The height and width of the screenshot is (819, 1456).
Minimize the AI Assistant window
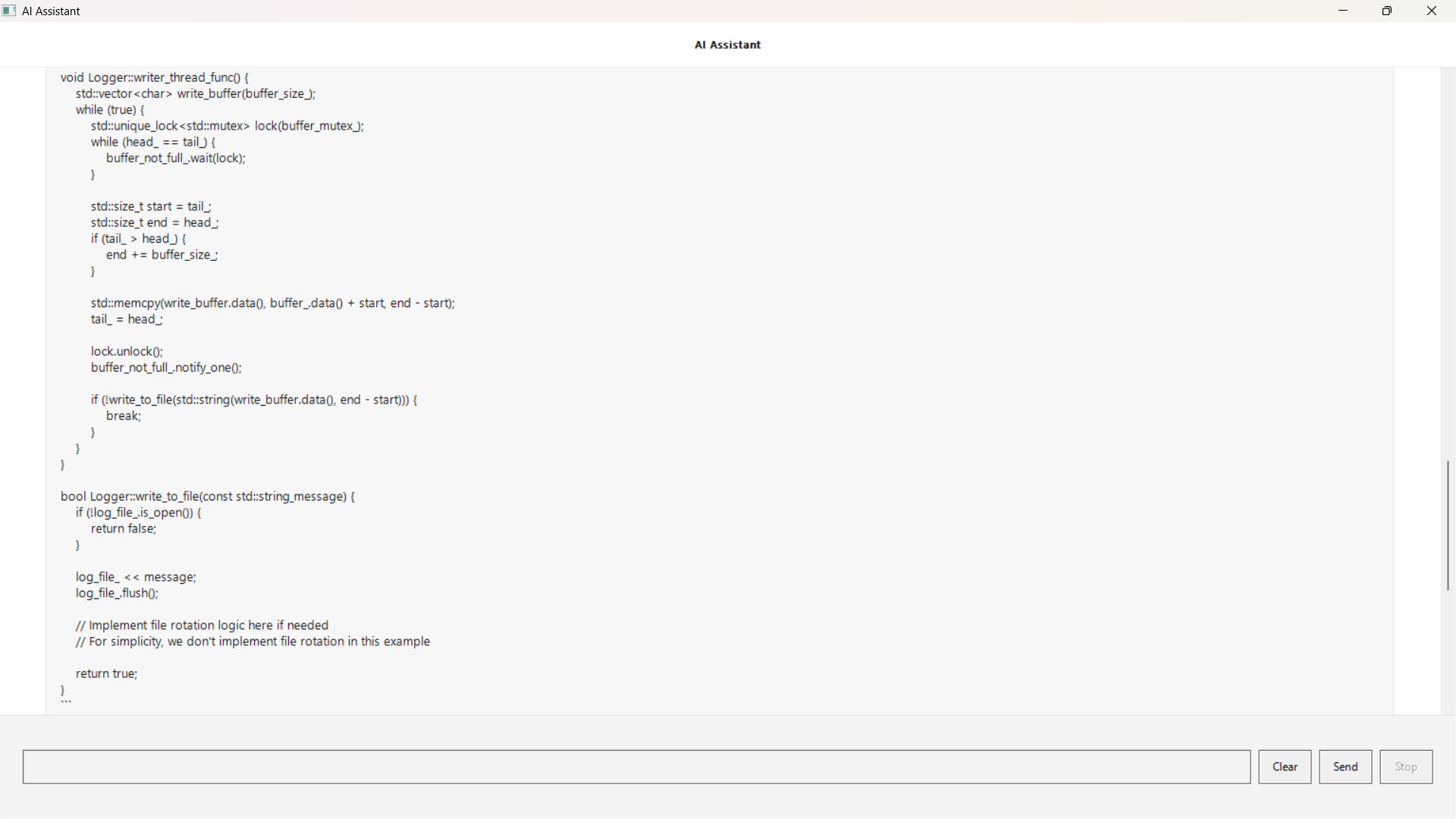pyautogui.click(x=1343, y=11)
